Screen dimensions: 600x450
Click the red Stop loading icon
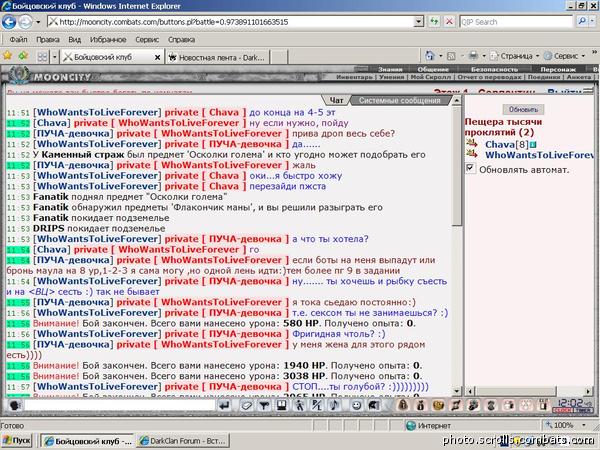click(449, 21)
